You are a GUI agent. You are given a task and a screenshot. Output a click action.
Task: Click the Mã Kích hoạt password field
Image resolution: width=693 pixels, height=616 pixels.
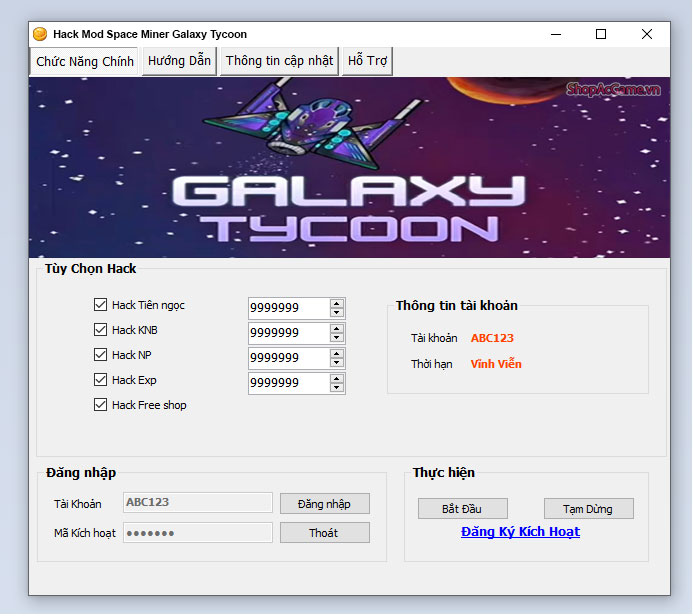(x=198, y=532)
